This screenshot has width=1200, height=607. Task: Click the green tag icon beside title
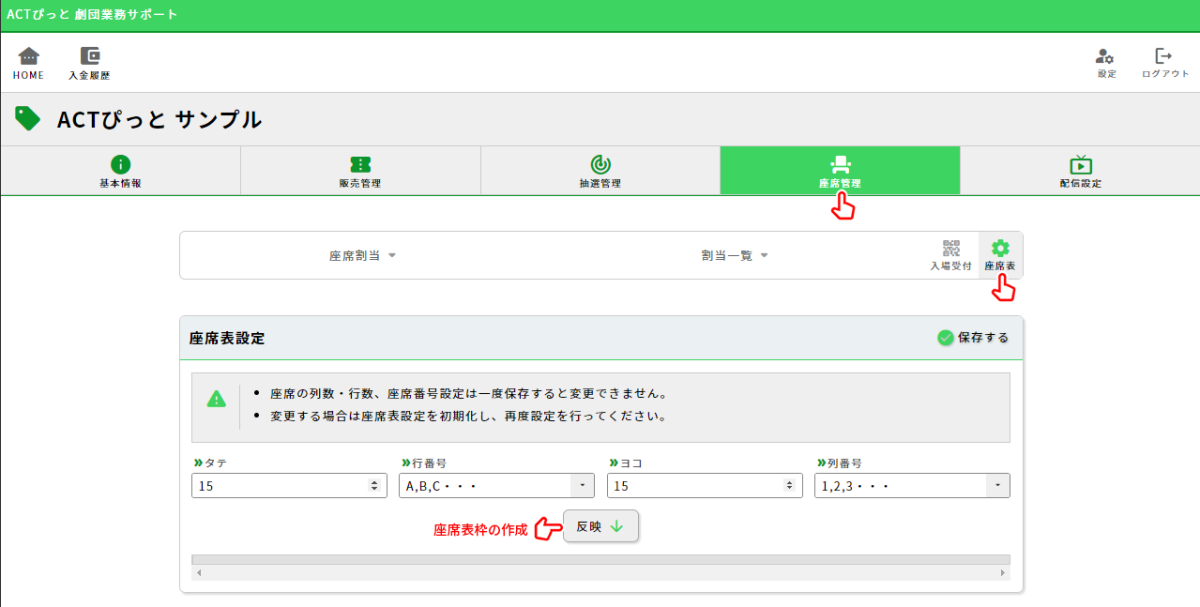point(28,119)
